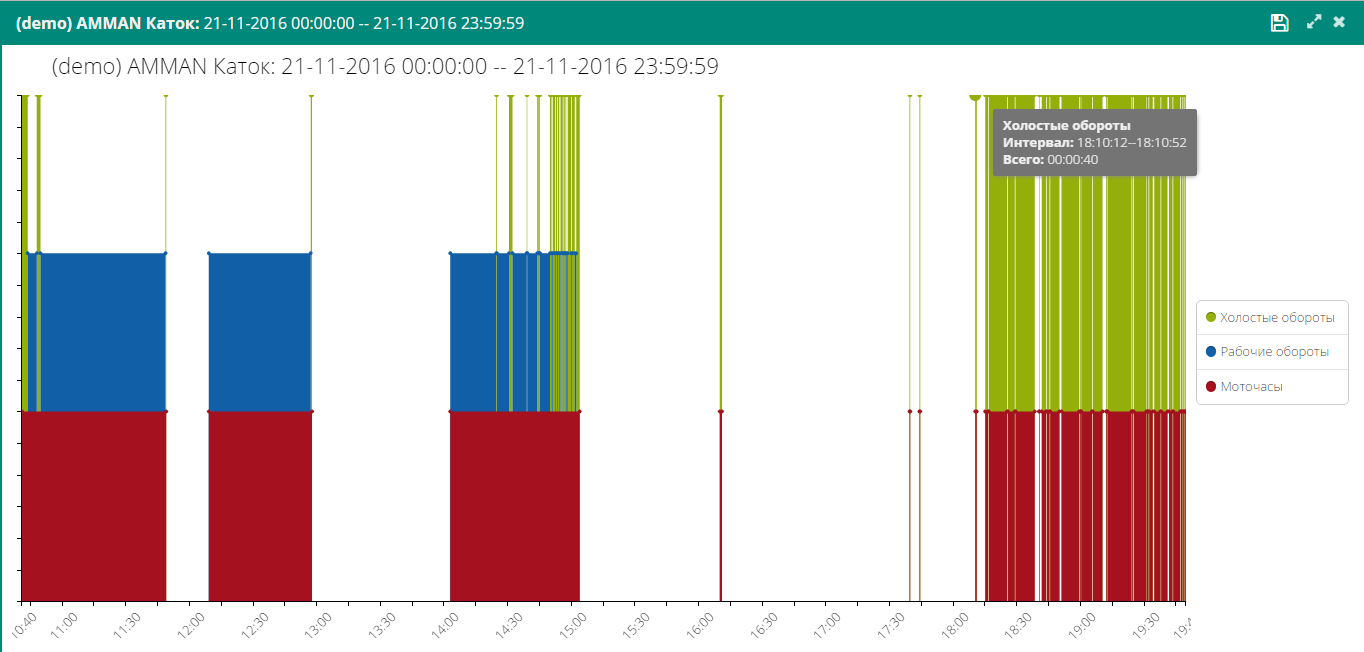Click the Холостые обороты tooltip box
The height and width of the screenshot is (652, 1364).
coord(1094,143)
